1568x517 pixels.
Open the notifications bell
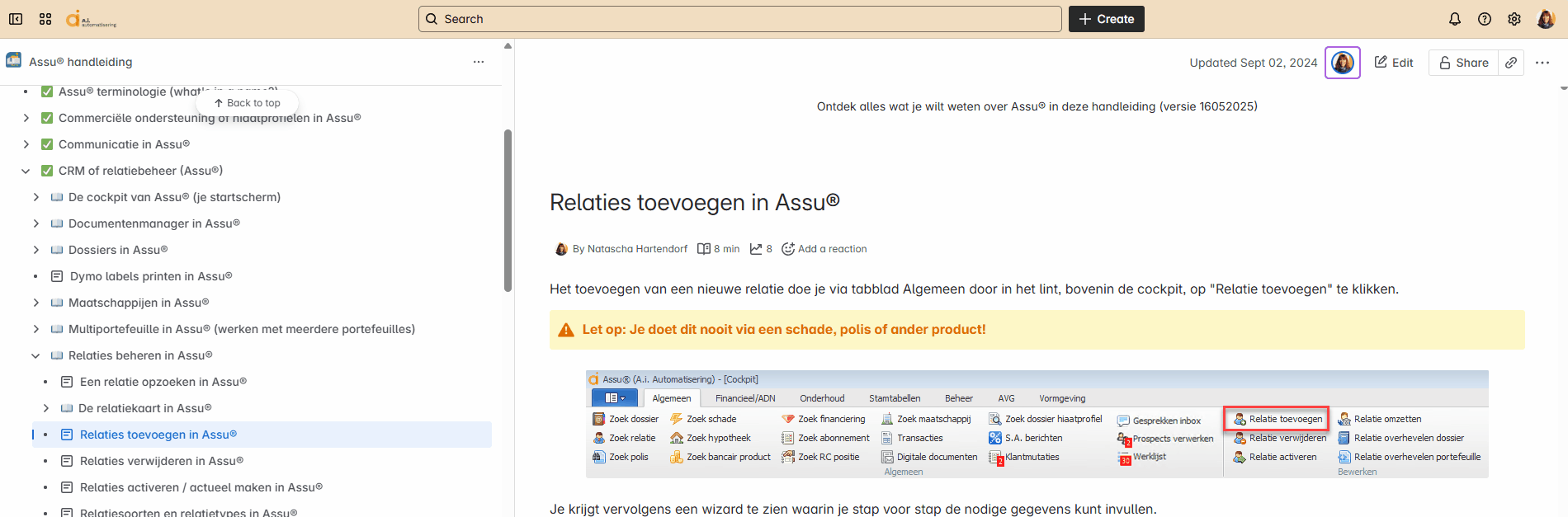tap(1455, 19)
